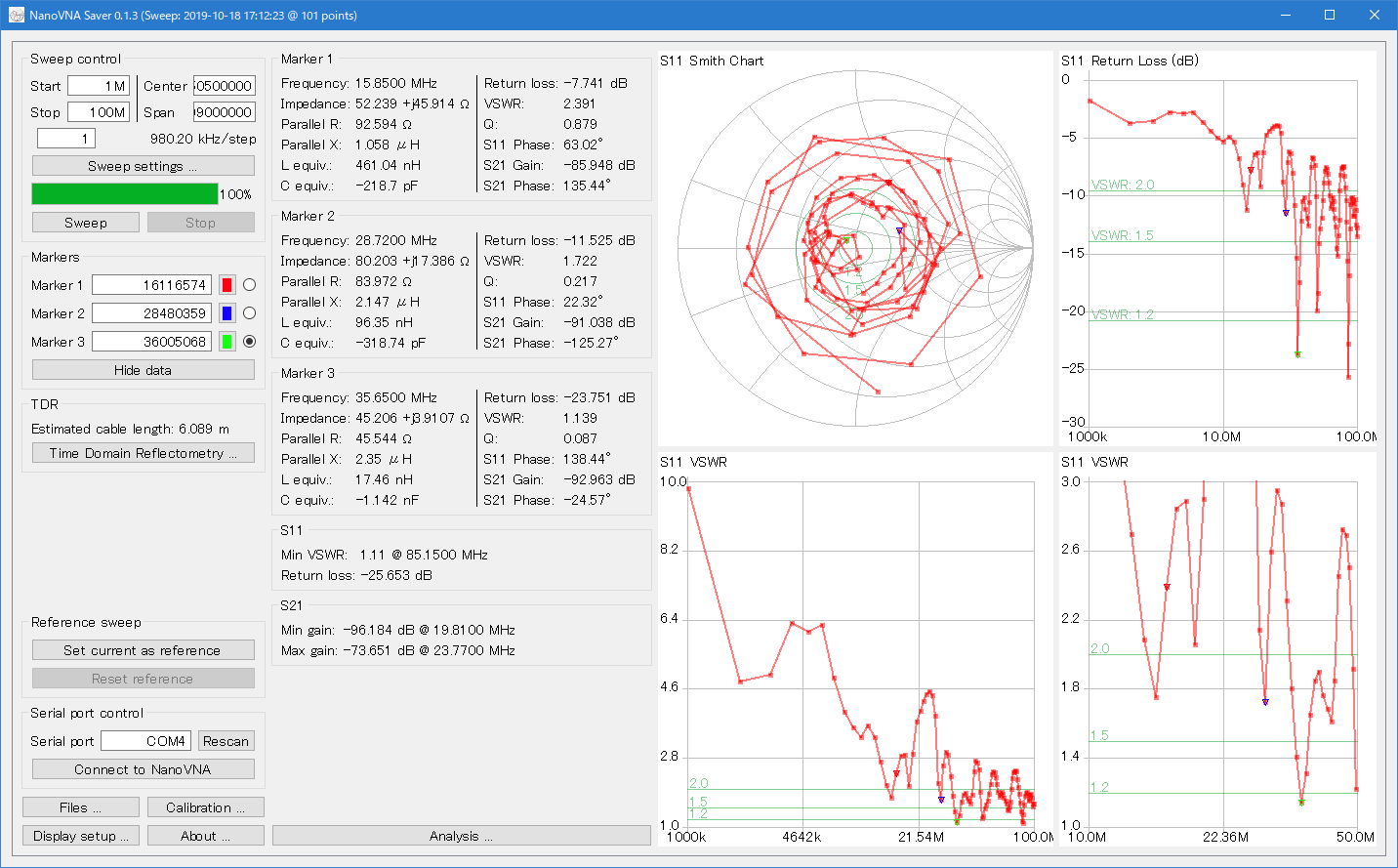Screen dimensions: 1398x868
Task: Click the Marker 3 frequency input
Action: [x=151, y=342]
